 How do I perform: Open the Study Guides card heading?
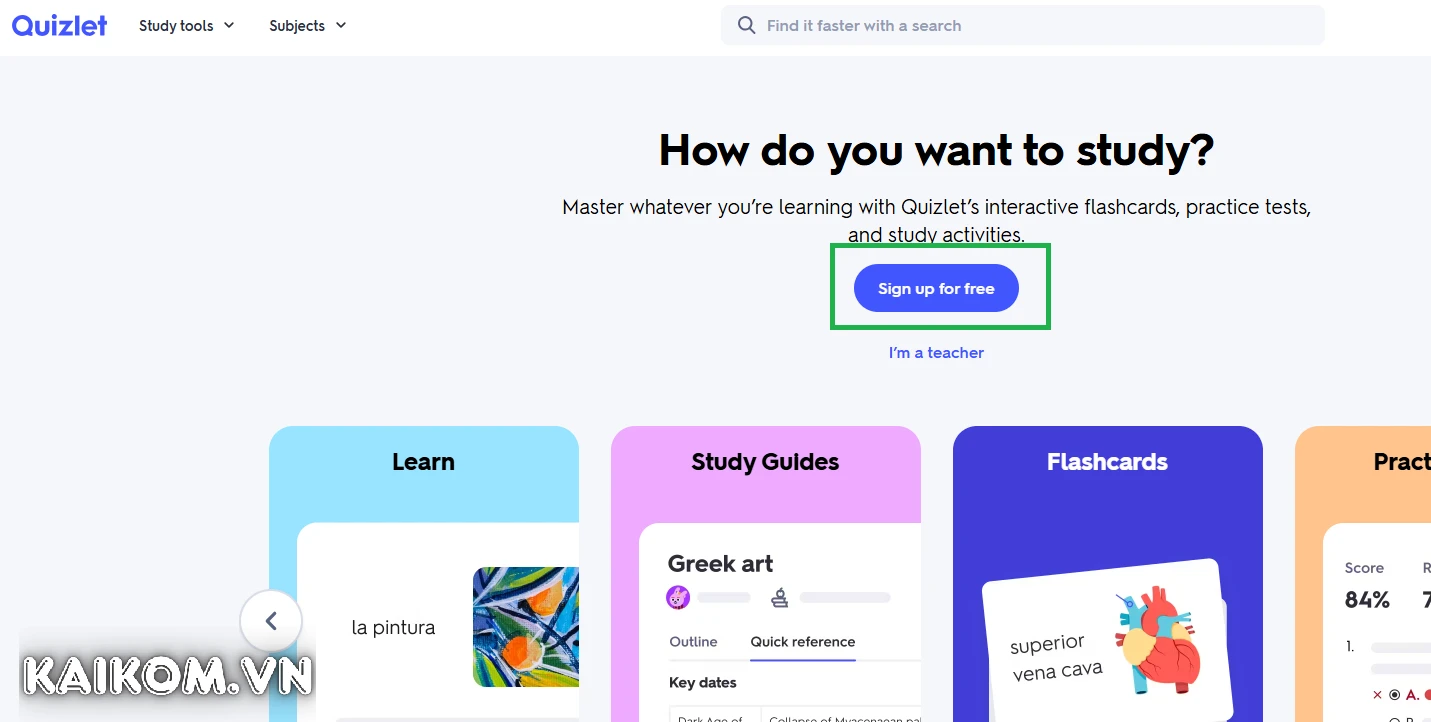pos(765,462)
